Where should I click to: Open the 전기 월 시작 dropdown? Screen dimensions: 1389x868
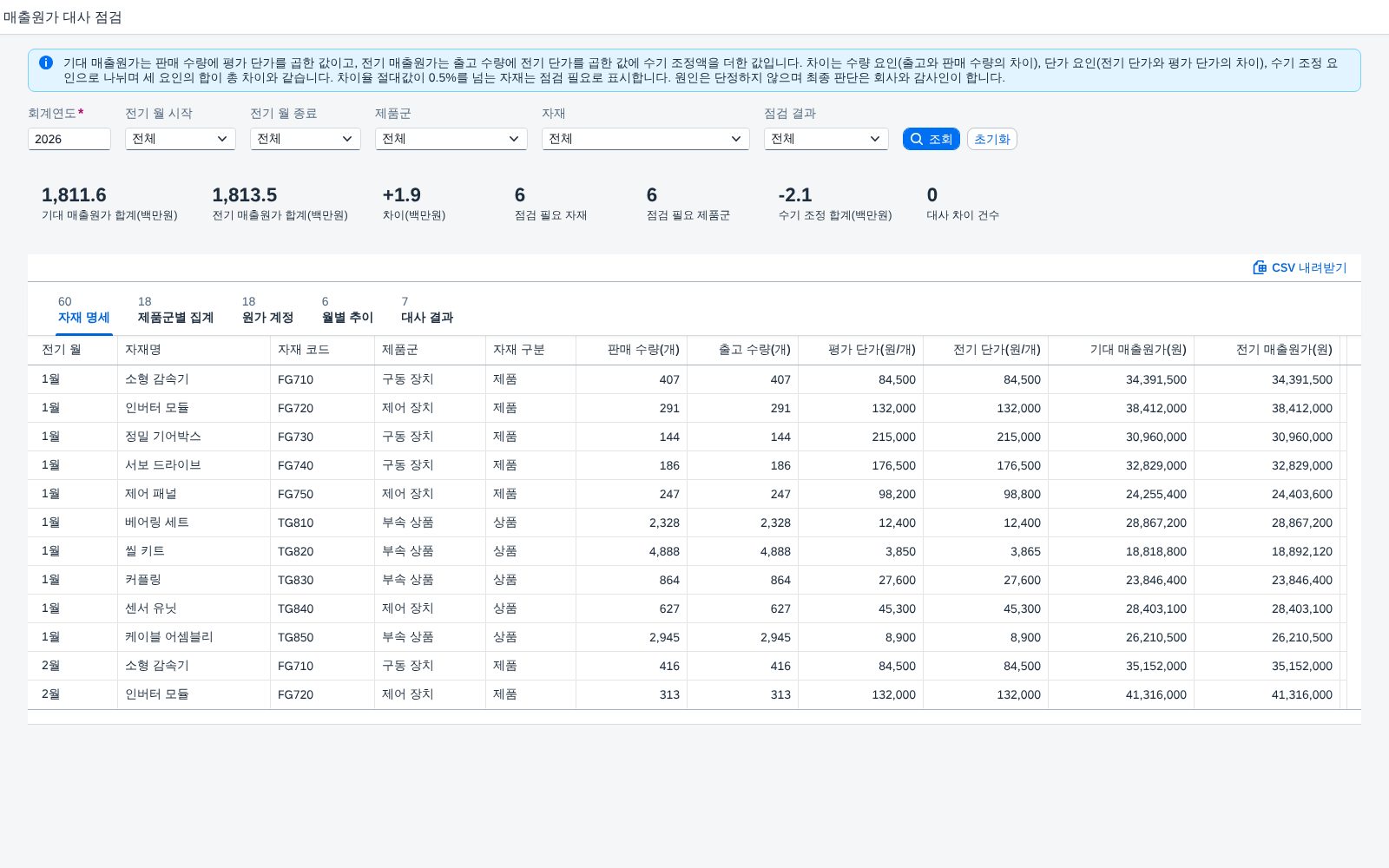point(181,139)
